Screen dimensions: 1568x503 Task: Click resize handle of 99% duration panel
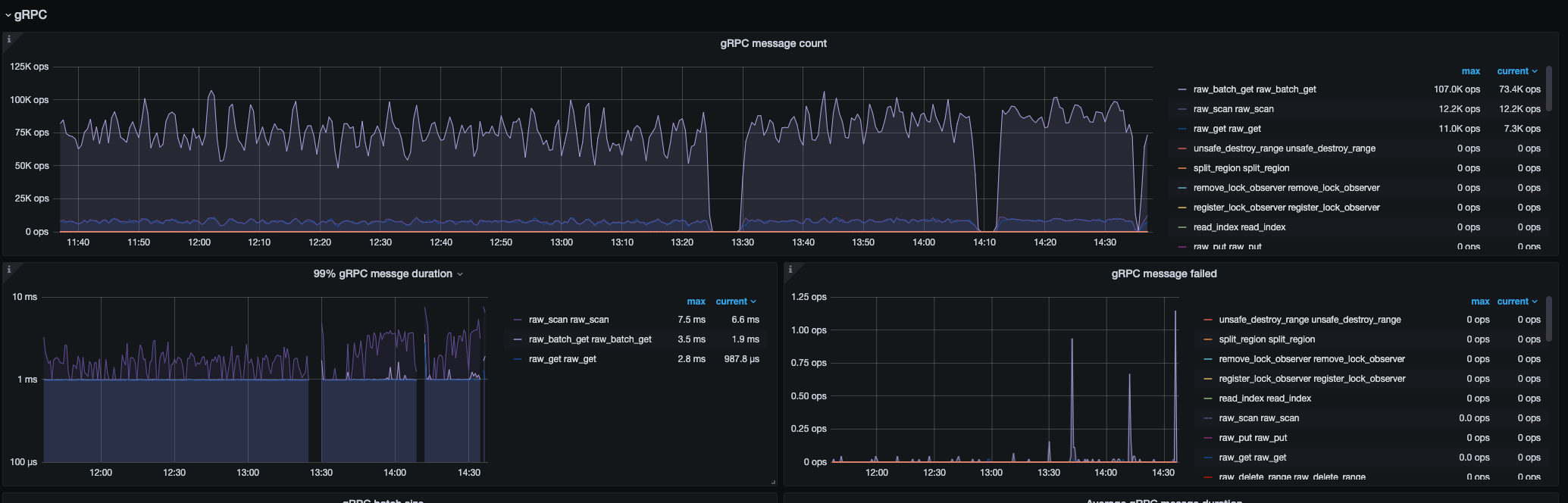click(773, 482)
